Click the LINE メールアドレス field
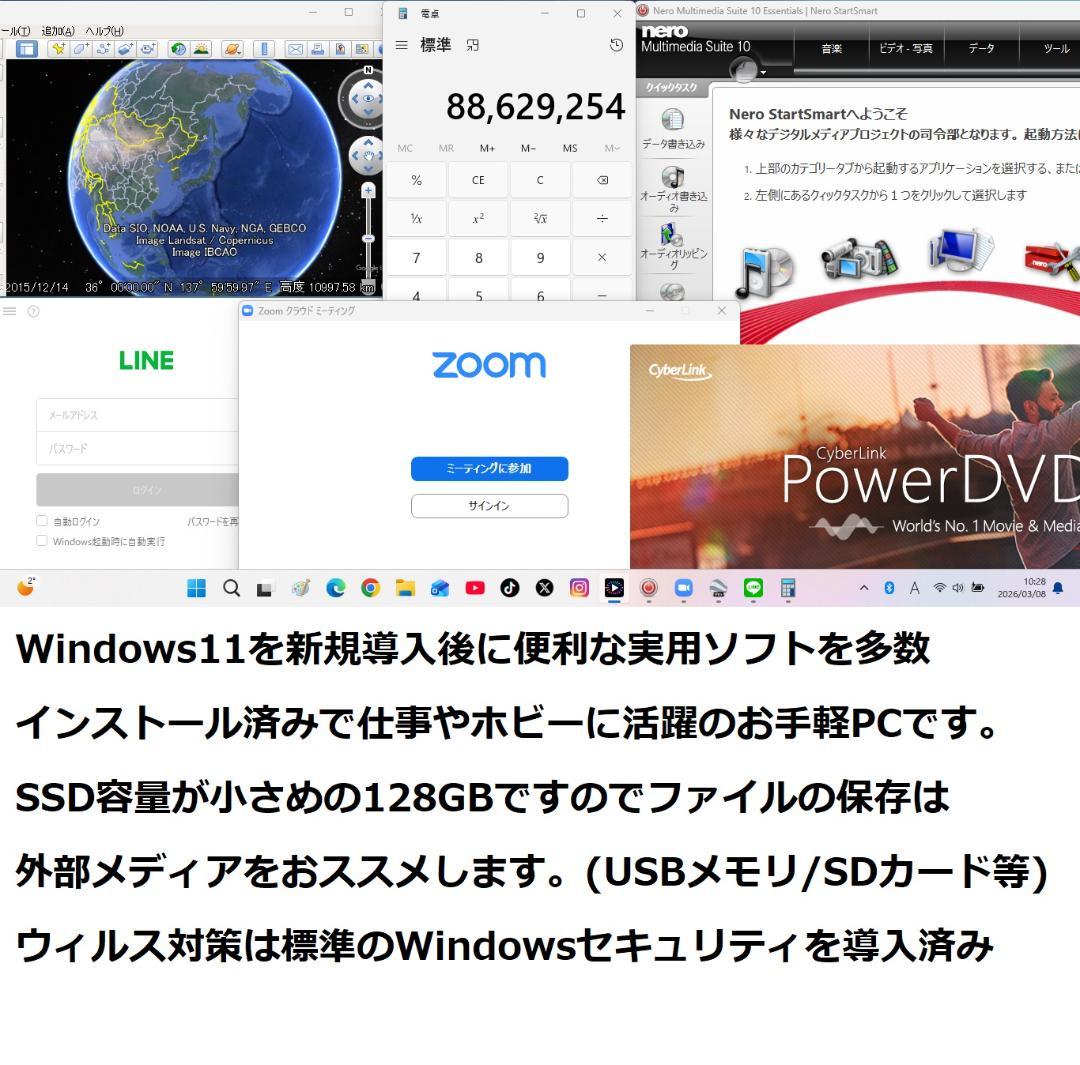1080x1065 pixels. [x=137, y=415]
